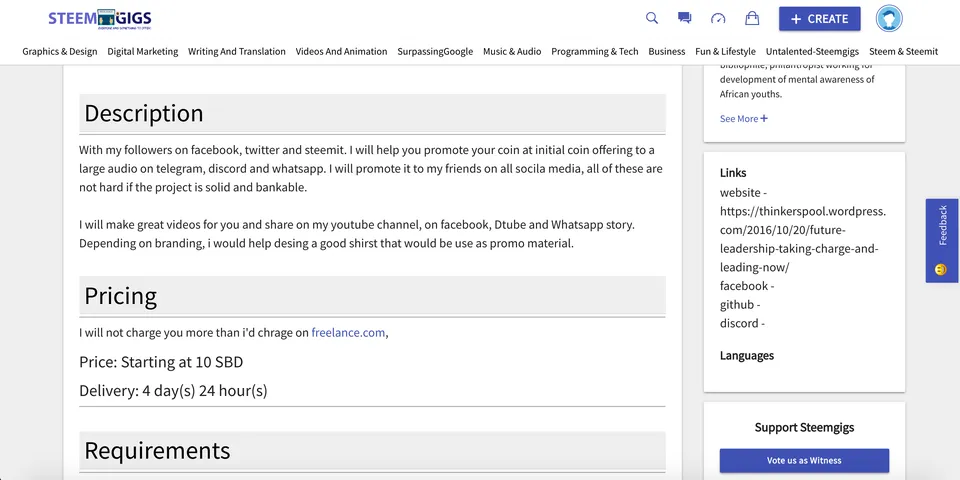The width and height of the screenshot is (960, 480).
Task: Open the Programming & Tech category
Action: [x=594, y=51]
